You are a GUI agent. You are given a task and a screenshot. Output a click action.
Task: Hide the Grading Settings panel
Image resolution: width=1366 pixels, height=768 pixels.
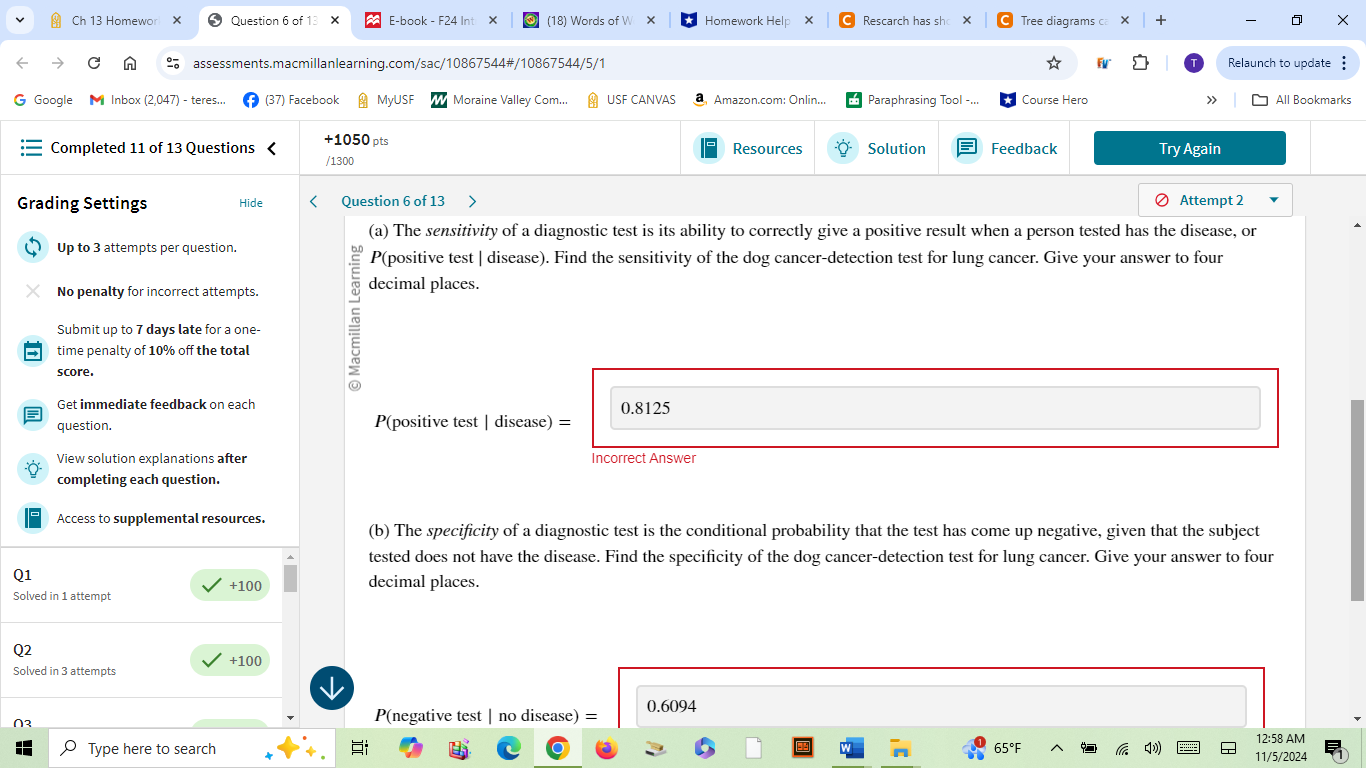[251, 202]
